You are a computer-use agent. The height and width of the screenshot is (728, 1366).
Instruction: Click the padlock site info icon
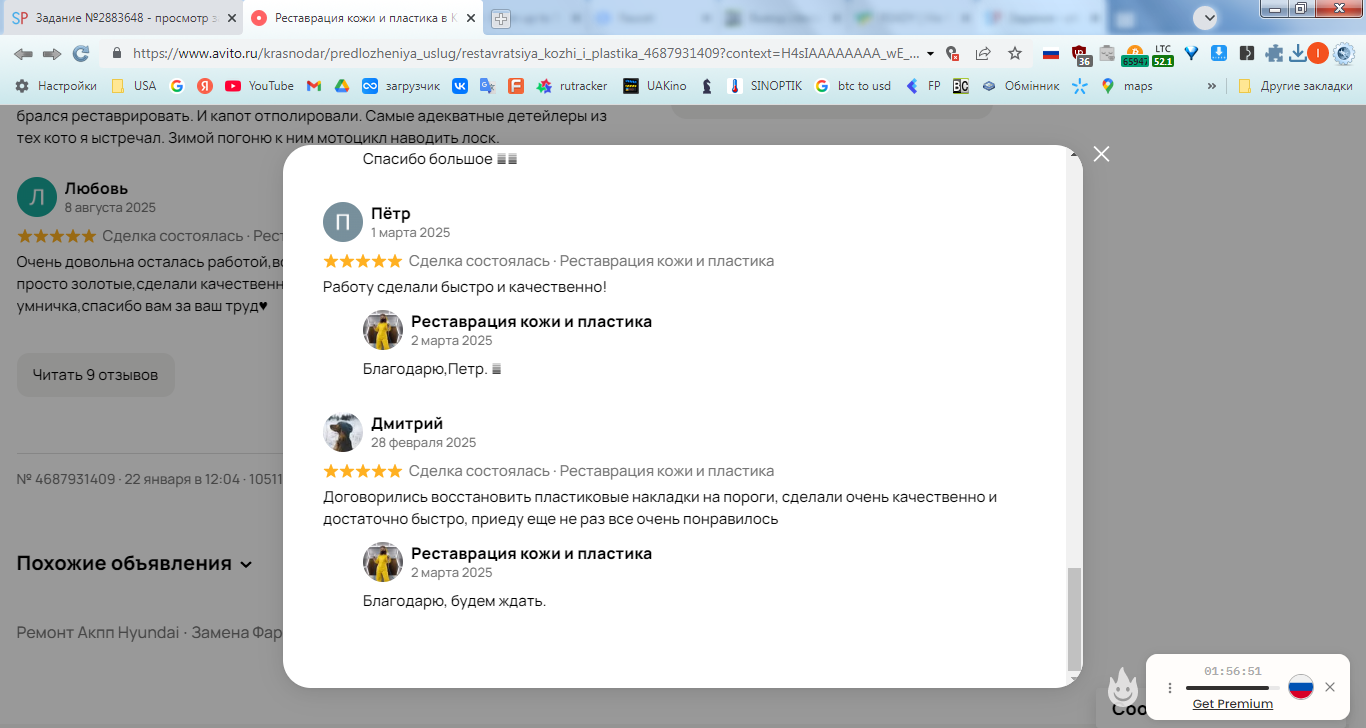[x=117, y=54]
